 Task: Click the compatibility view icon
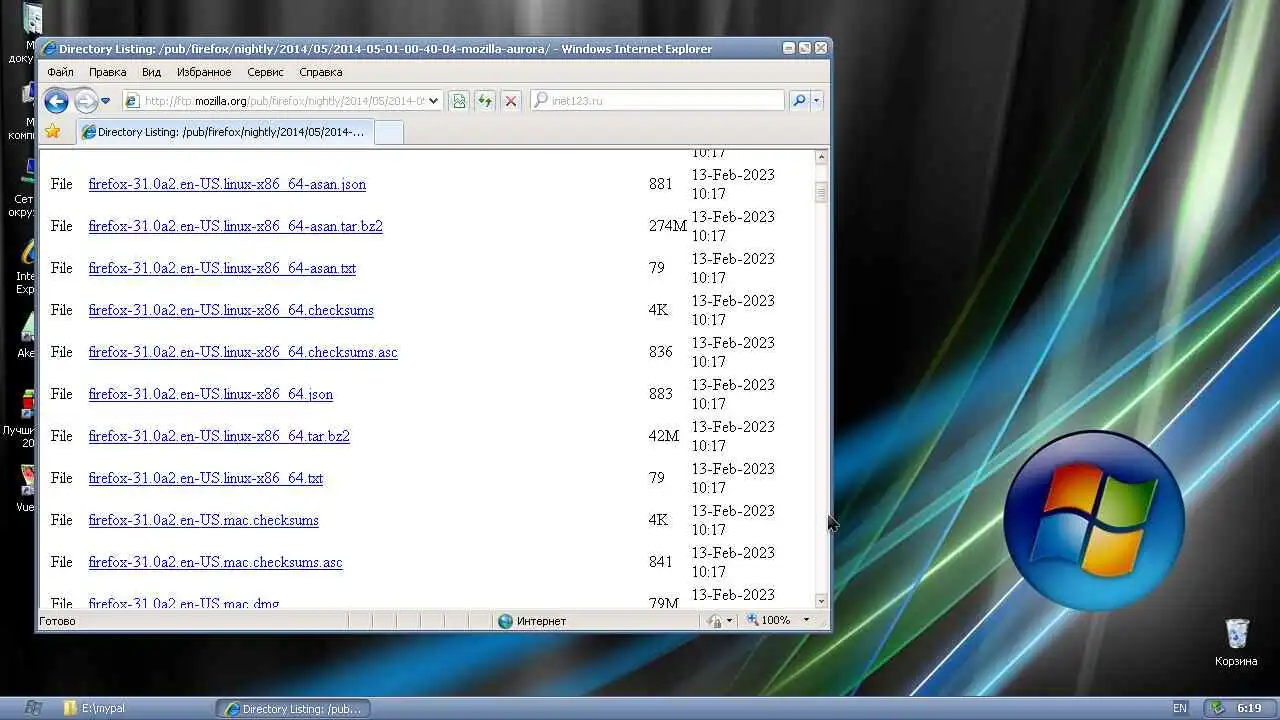[459, 101]
